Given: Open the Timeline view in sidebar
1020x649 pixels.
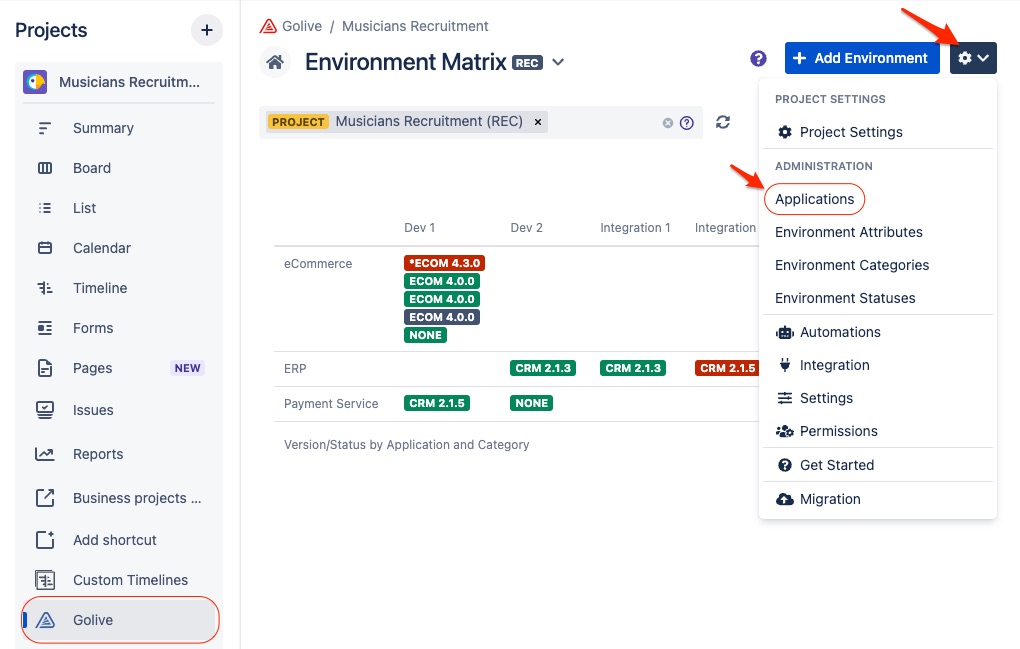Looking at the screenshot, I should (100, 288).
